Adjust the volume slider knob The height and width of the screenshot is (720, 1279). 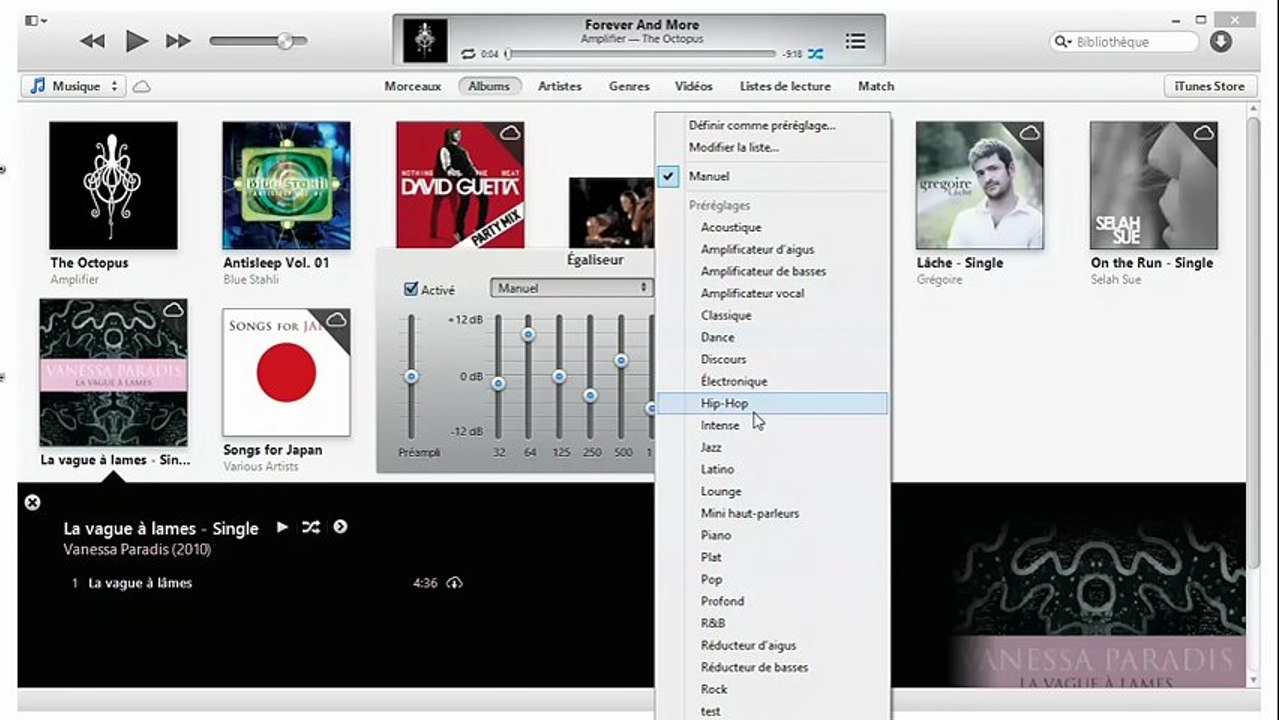(285, 41)
